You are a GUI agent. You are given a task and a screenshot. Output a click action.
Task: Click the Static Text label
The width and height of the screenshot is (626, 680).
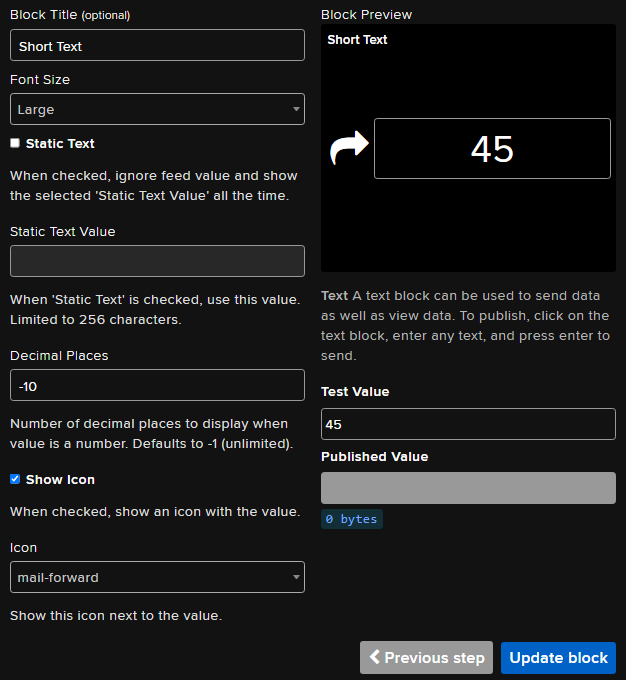tap(60, 143)
